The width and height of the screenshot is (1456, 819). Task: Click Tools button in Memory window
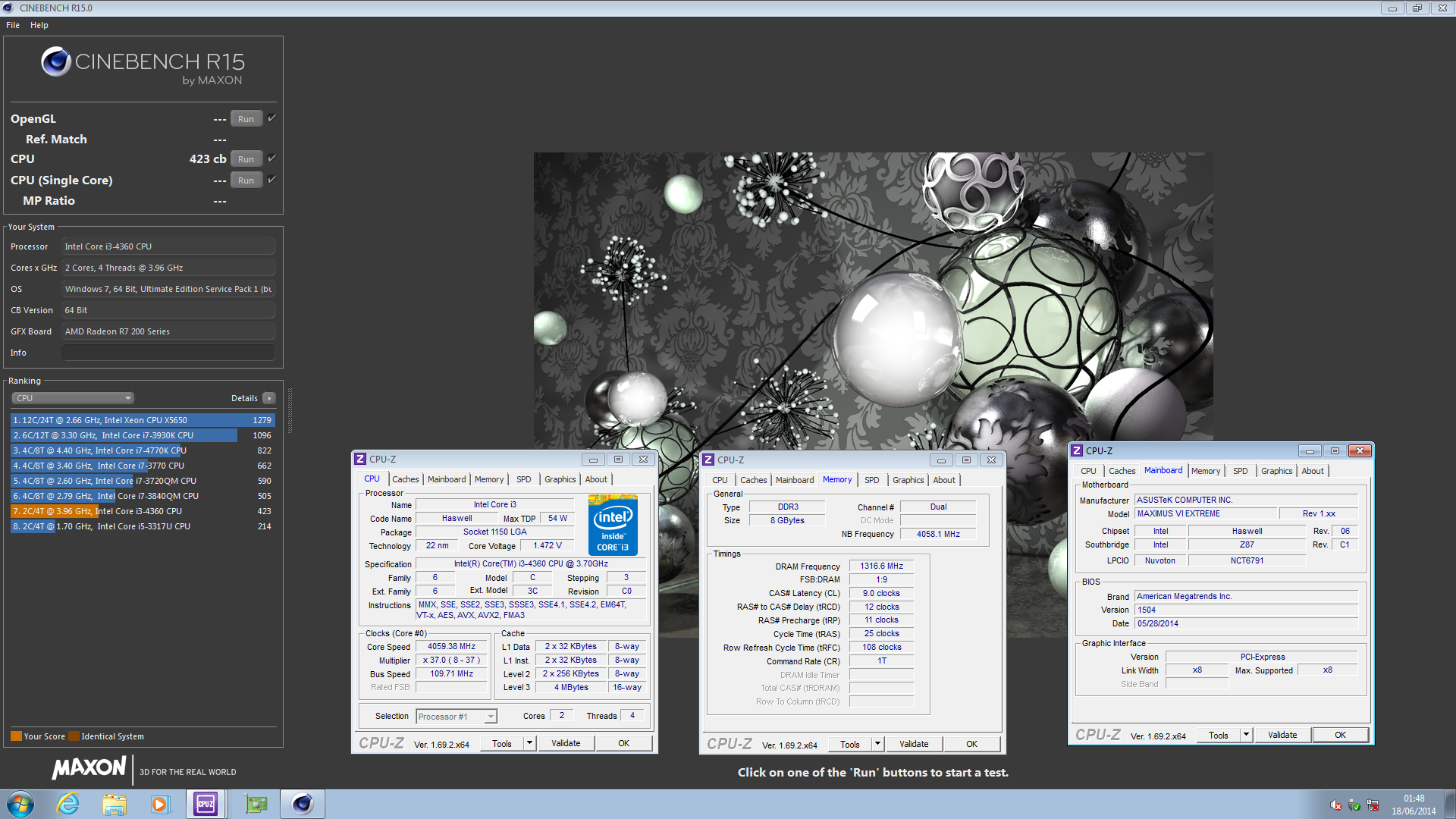click(850, 744)
